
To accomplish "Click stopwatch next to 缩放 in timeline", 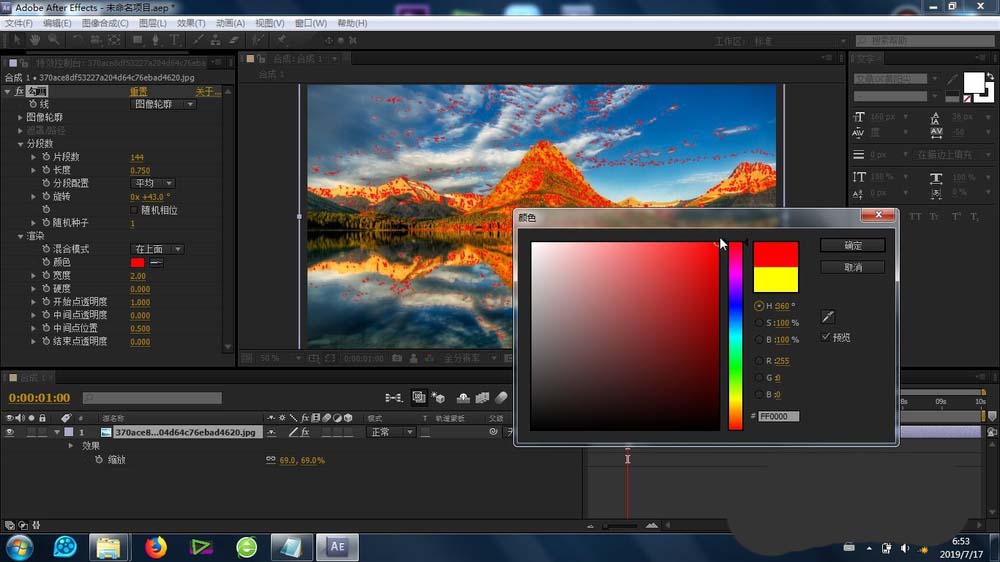I will 99,460.
